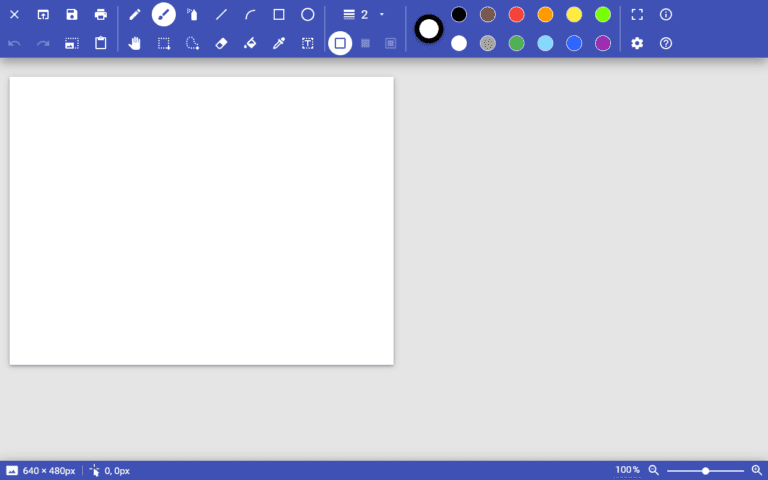
Task: Activate the Hand pan tool
Action: (135, 44)
